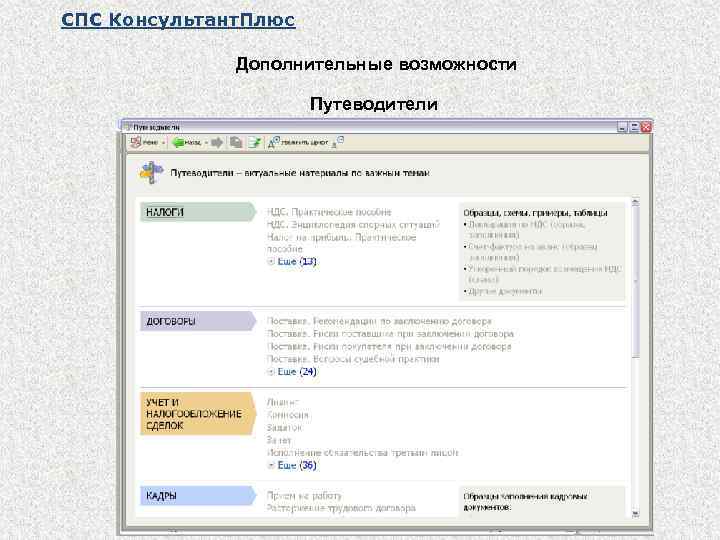Screen dimensions: 720x540
Task: Open Ускоренный порядок возмещения НДС link
Action: pos(544,274)
